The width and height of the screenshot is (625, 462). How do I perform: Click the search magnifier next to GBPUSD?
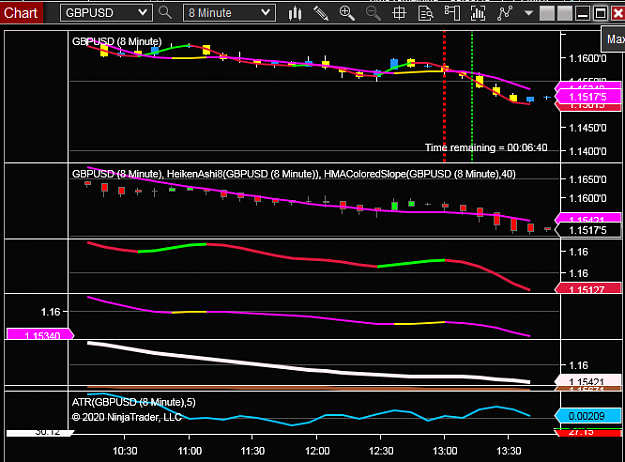[x=165, y=13]
